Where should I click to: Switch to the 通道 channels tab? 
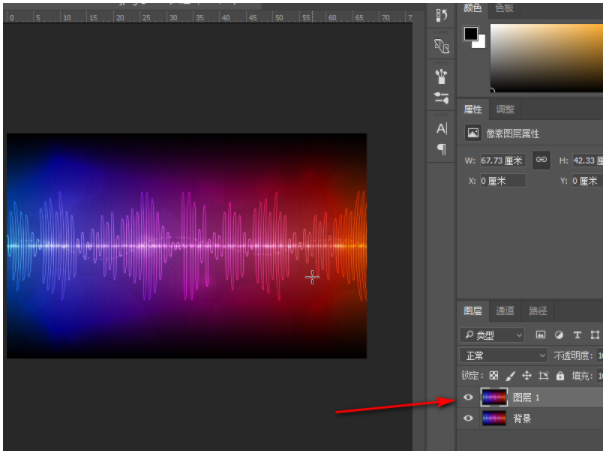(506, 311)
